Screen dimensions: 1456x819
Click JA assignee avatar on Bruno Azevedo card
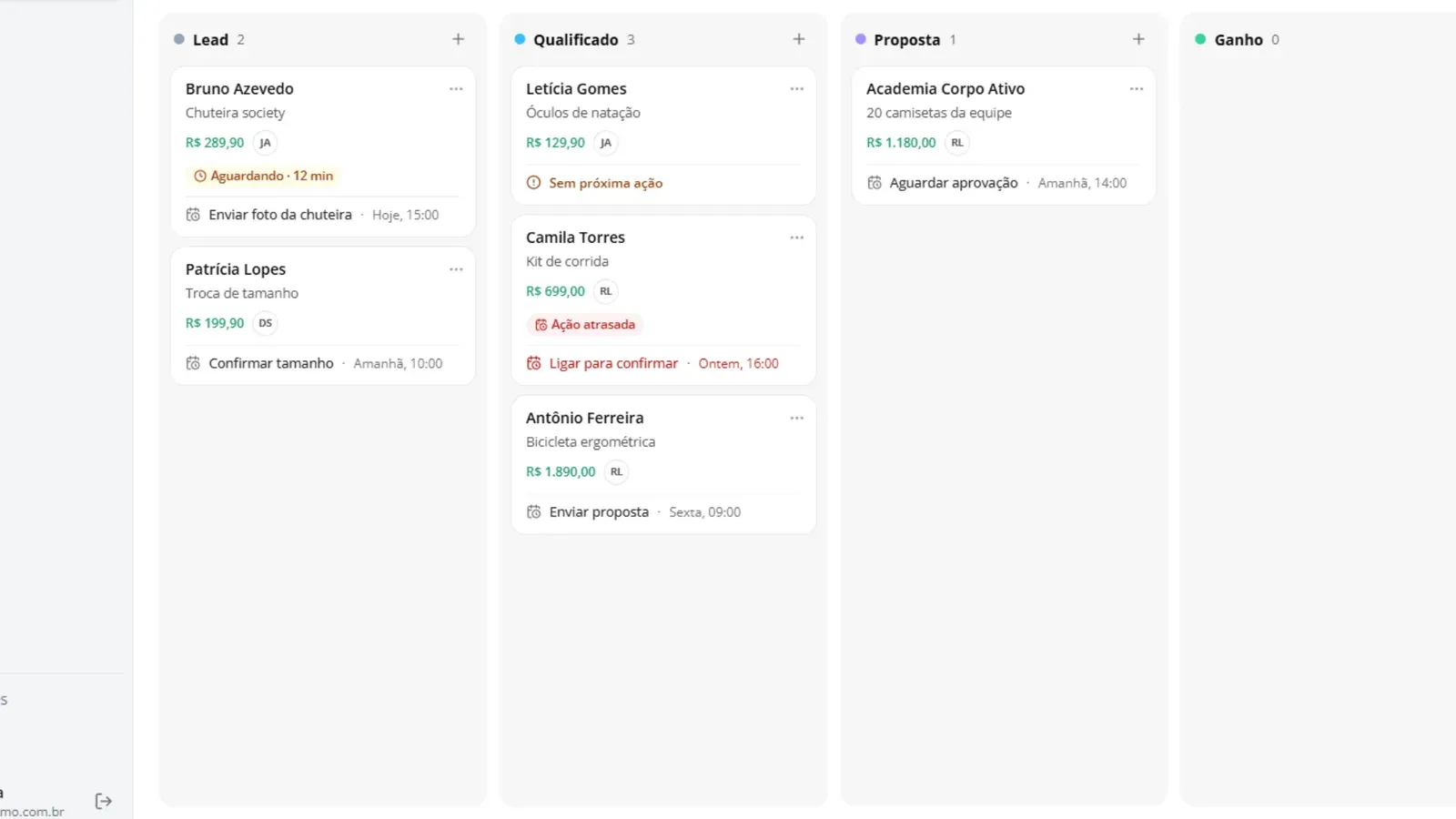tap(265, 143)
